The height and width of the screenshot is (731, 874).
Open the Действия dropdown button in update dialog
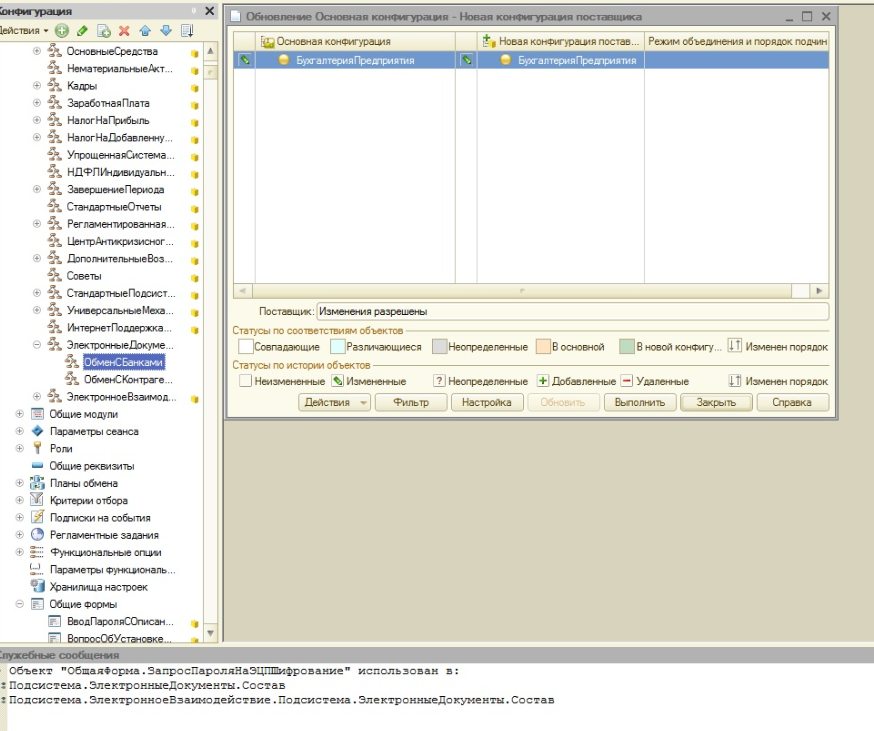334,402
